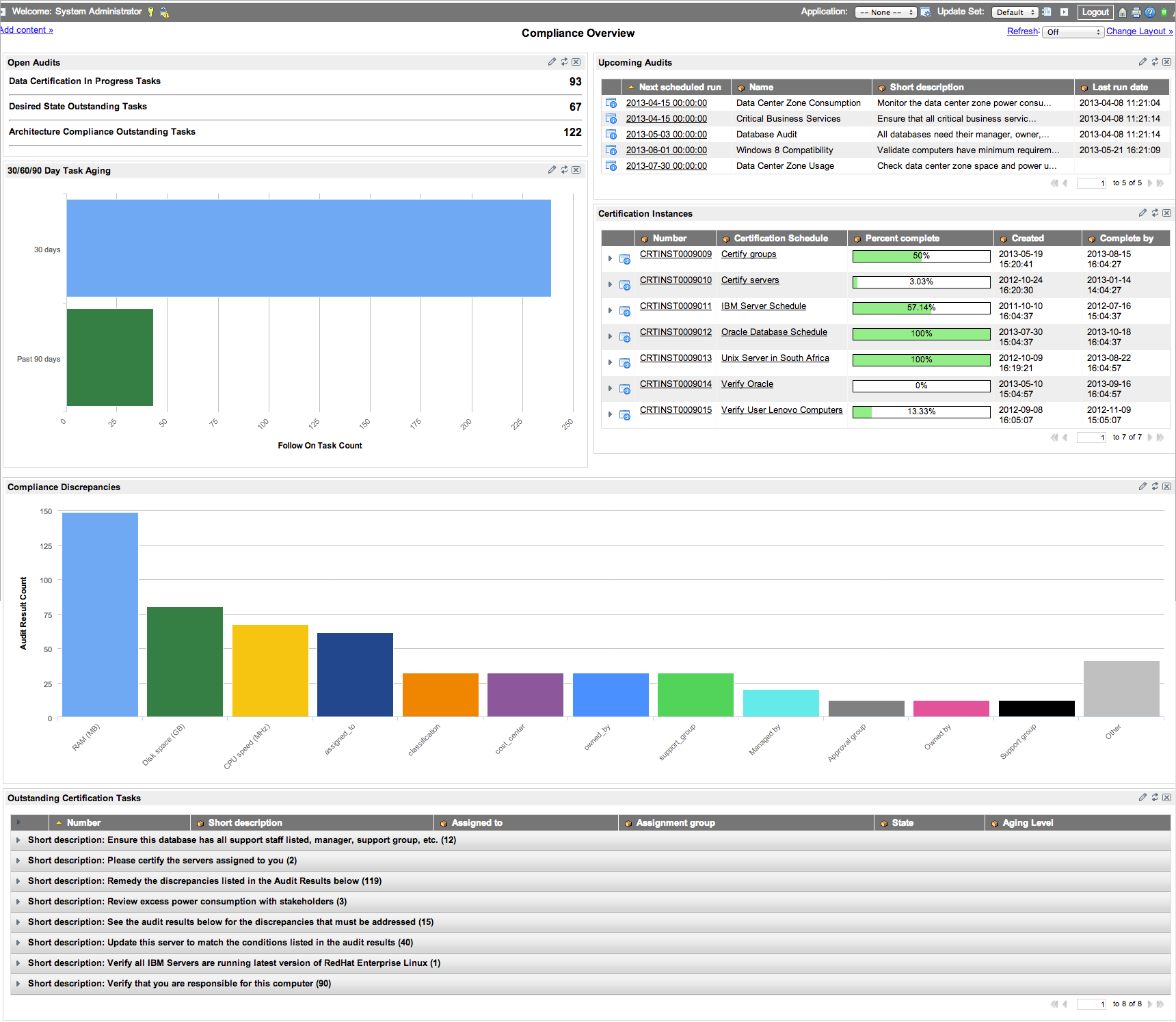This screenshot has width=1176, height=1022.
Task: Edit the Open Audits widget with pencil
Action: point(552,62)
